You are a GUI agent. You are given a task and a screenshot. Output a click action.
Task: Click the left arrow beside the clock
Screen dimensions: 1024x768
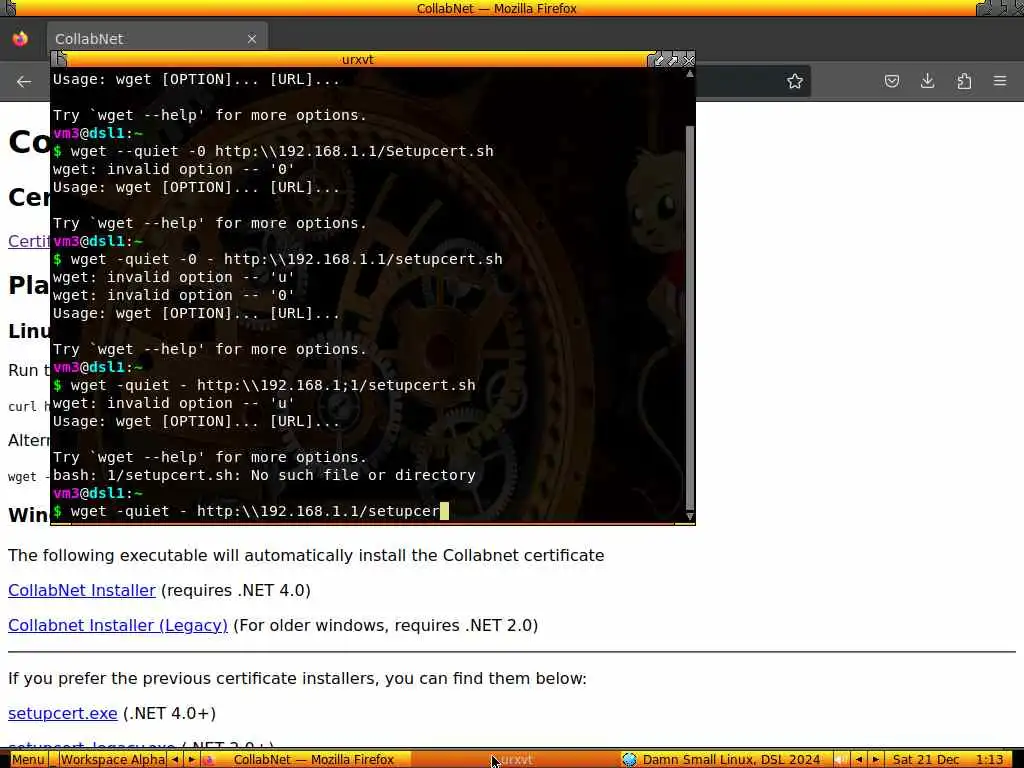tap(859, 760)
